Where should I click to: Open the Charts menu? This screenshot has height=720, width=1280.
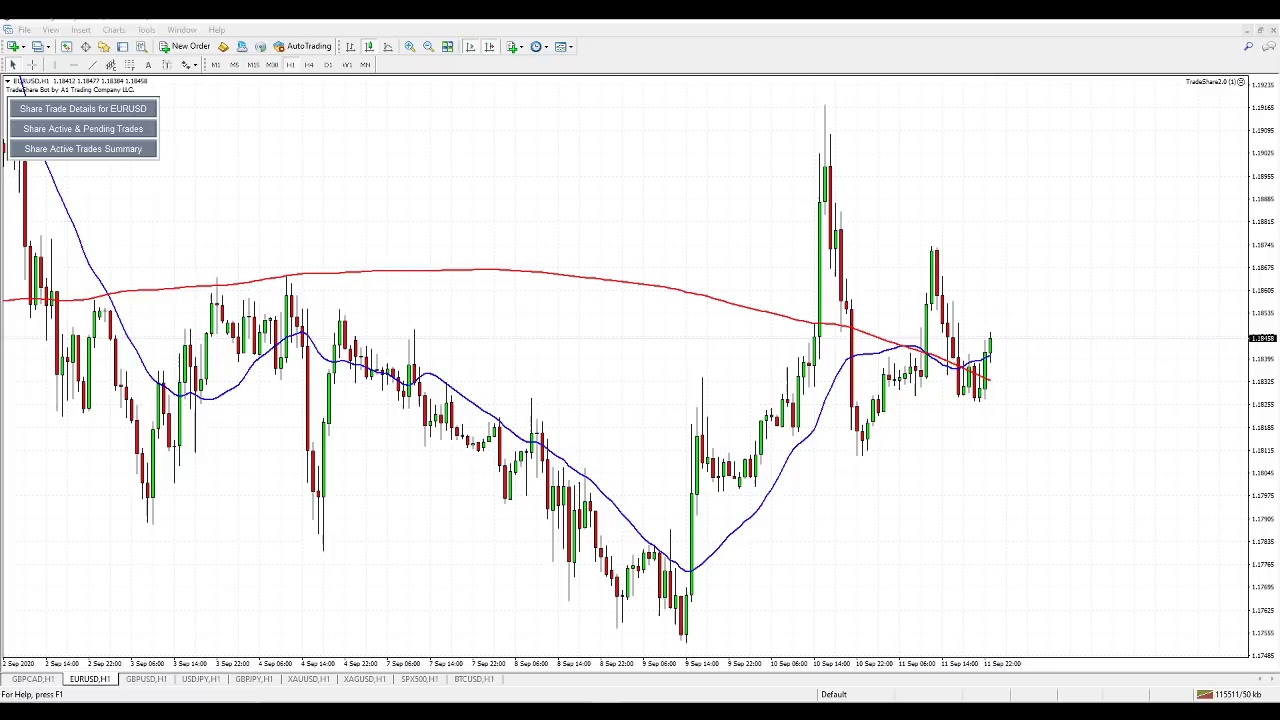pyautogui.click(x=114, y=30)
